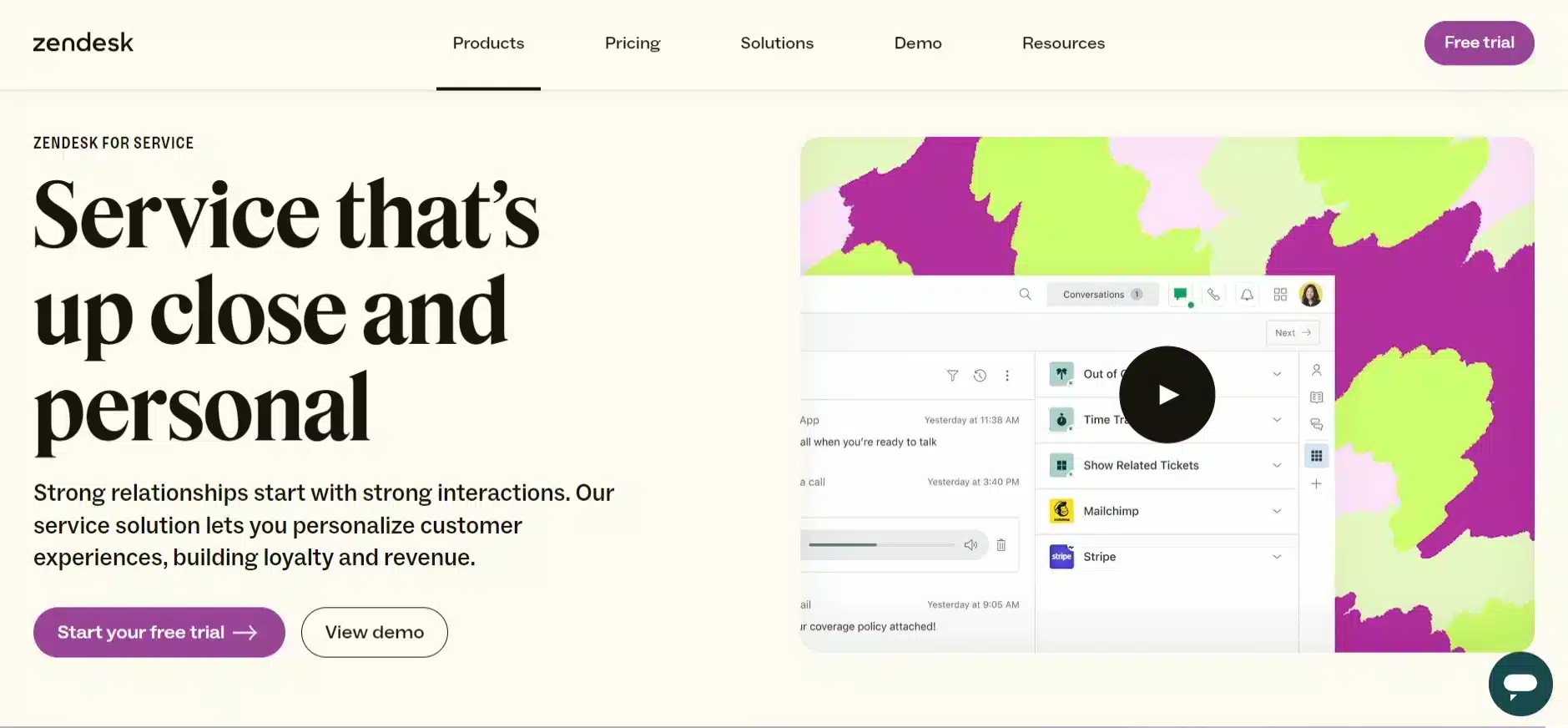1568x728 pixels.
Task: Select the Conversations tab in preview
Action: pyautogui.click(x=1102, y=295)
